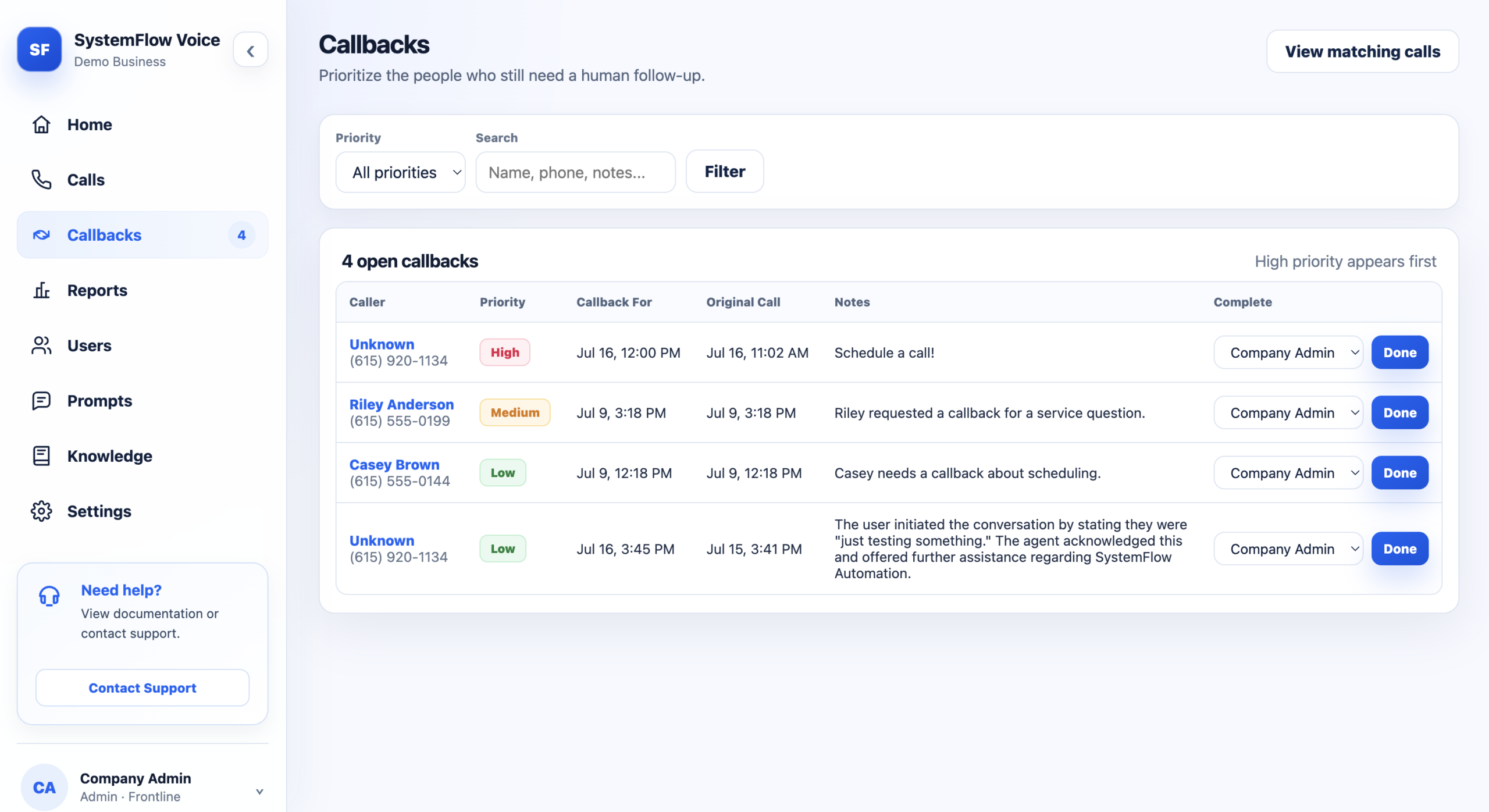Click Jul 16, 11:02 AM original call time
Image resolution: width=1489 pixels, height=812 pixels.
coord(757,352)
